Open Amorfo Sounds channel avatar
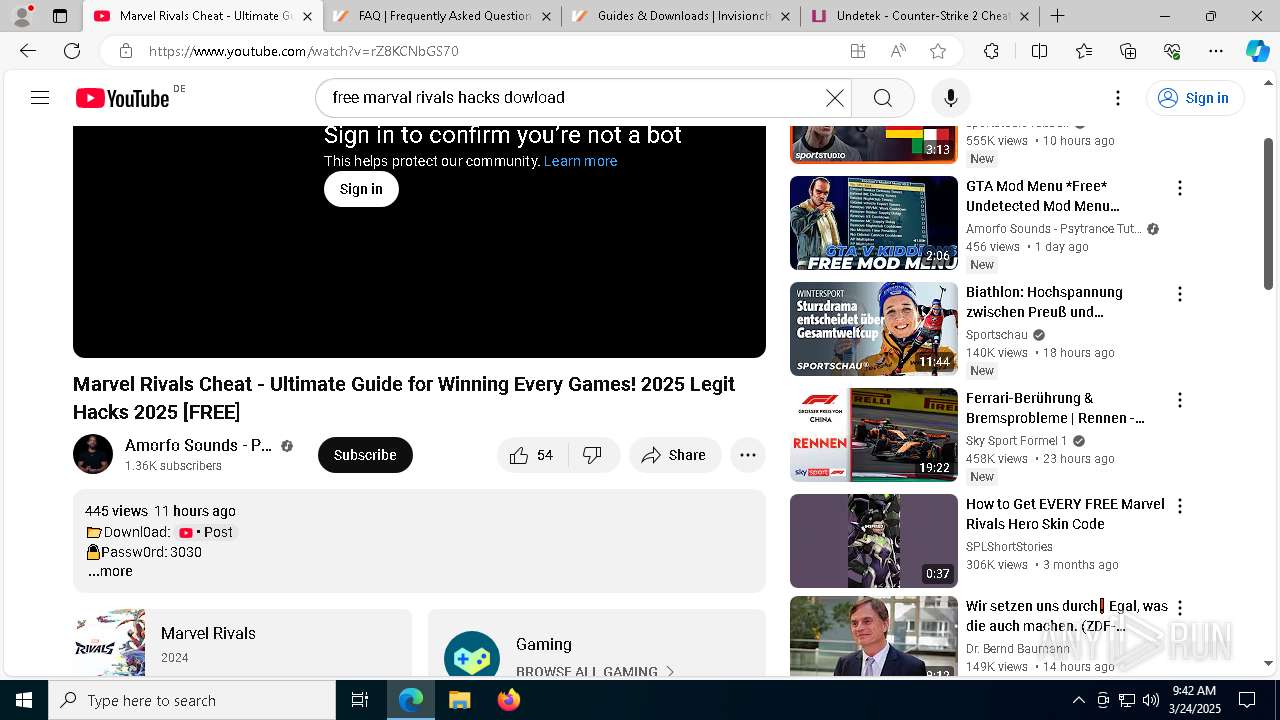 93,454
